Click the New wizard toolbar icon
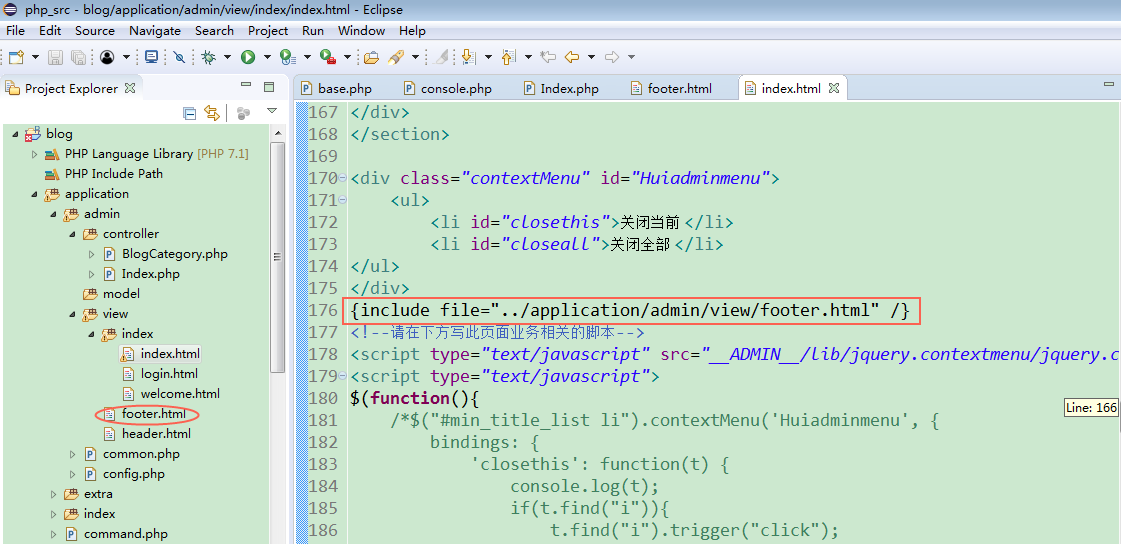Viewport: 1121px width, 544px height. tap(16, 57)
